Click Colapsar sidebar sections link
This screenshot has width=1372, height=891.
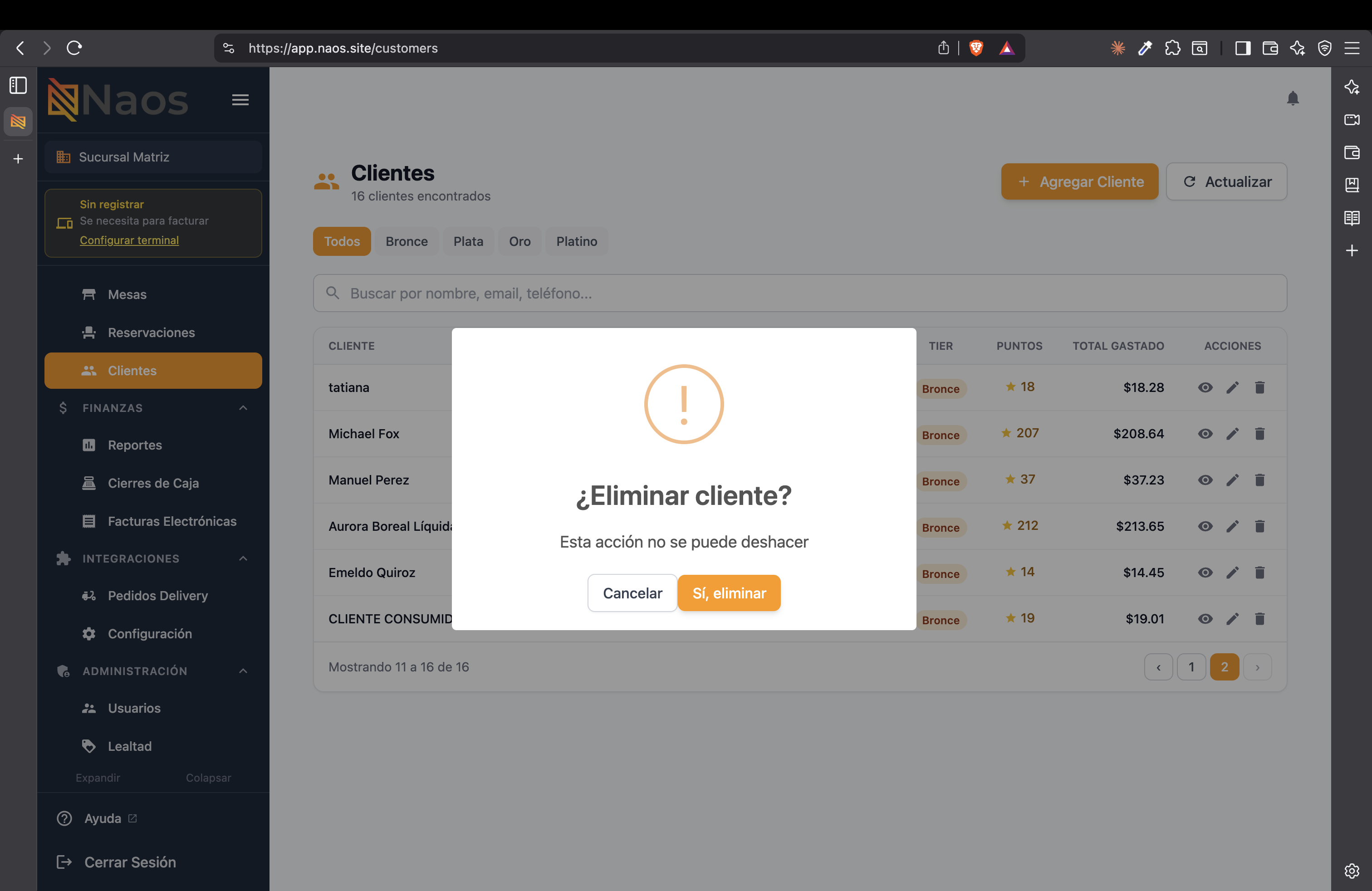click(208, 778)
